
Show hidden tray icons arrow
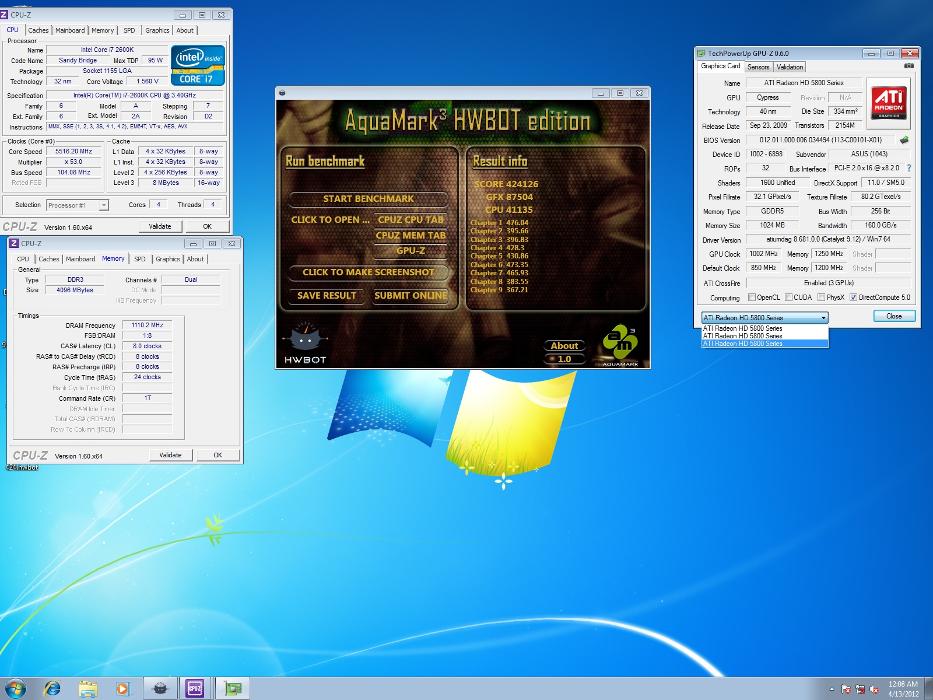tap(831, 689)
